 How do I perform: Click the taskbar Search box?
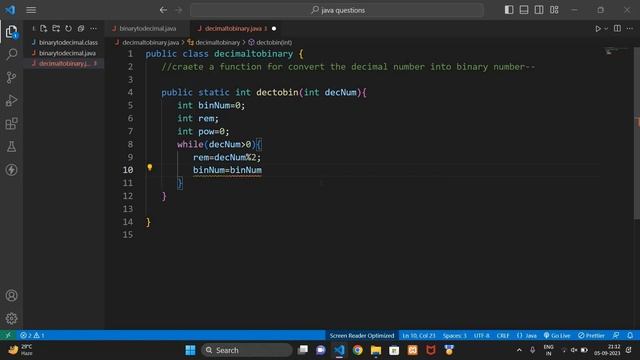247,350
